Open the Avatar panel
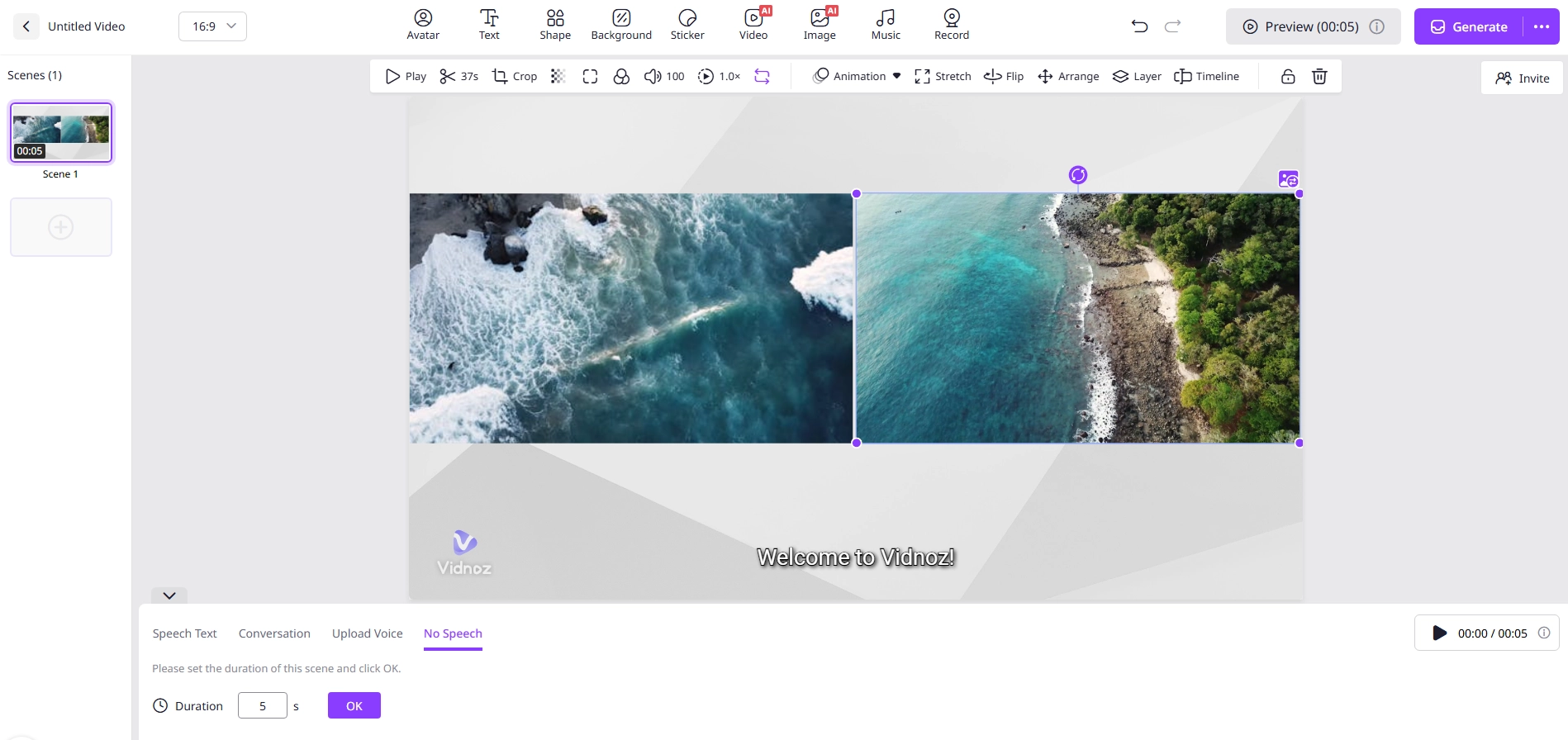Image resolution: width=1568 pixels, height=740 pixels. click(x=423, y=25)
